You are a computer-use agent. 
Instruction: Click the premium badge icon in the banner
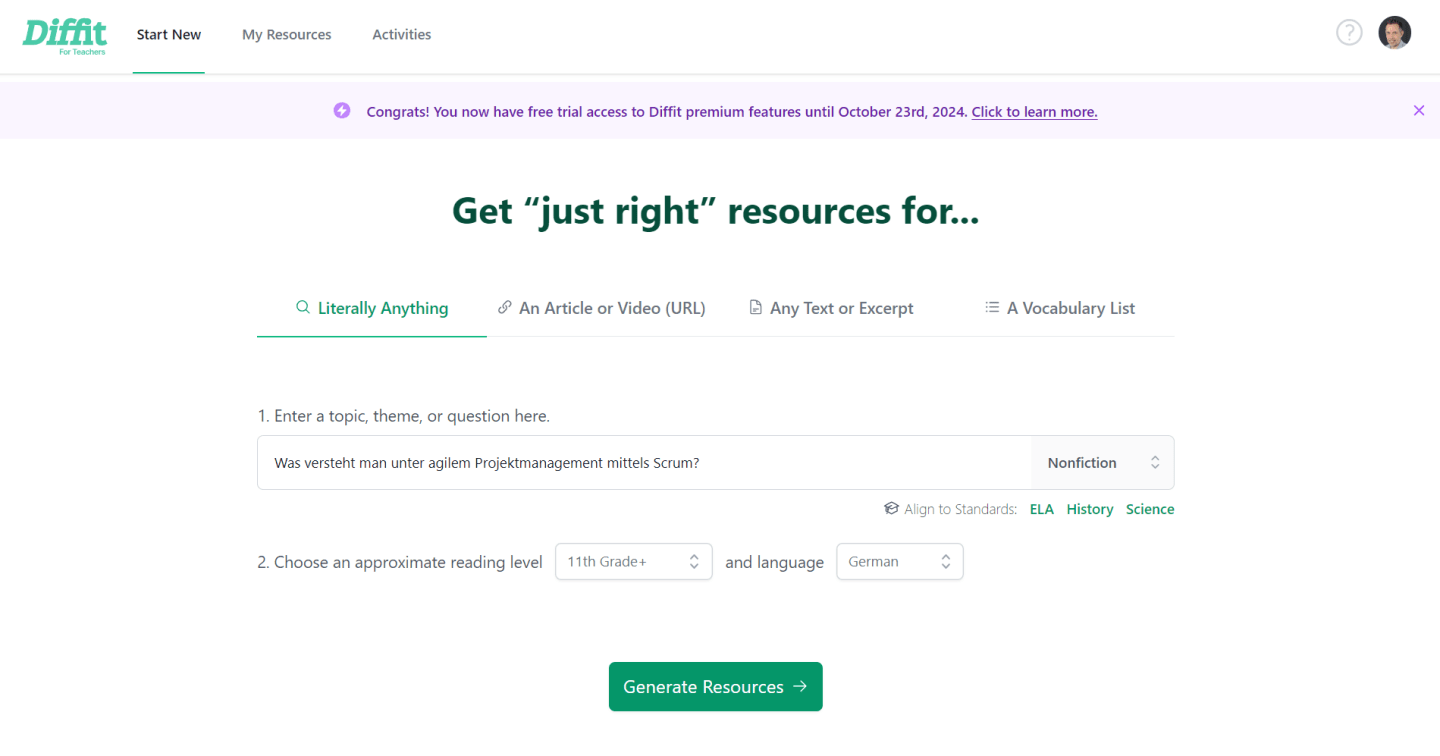click(342, 111)
